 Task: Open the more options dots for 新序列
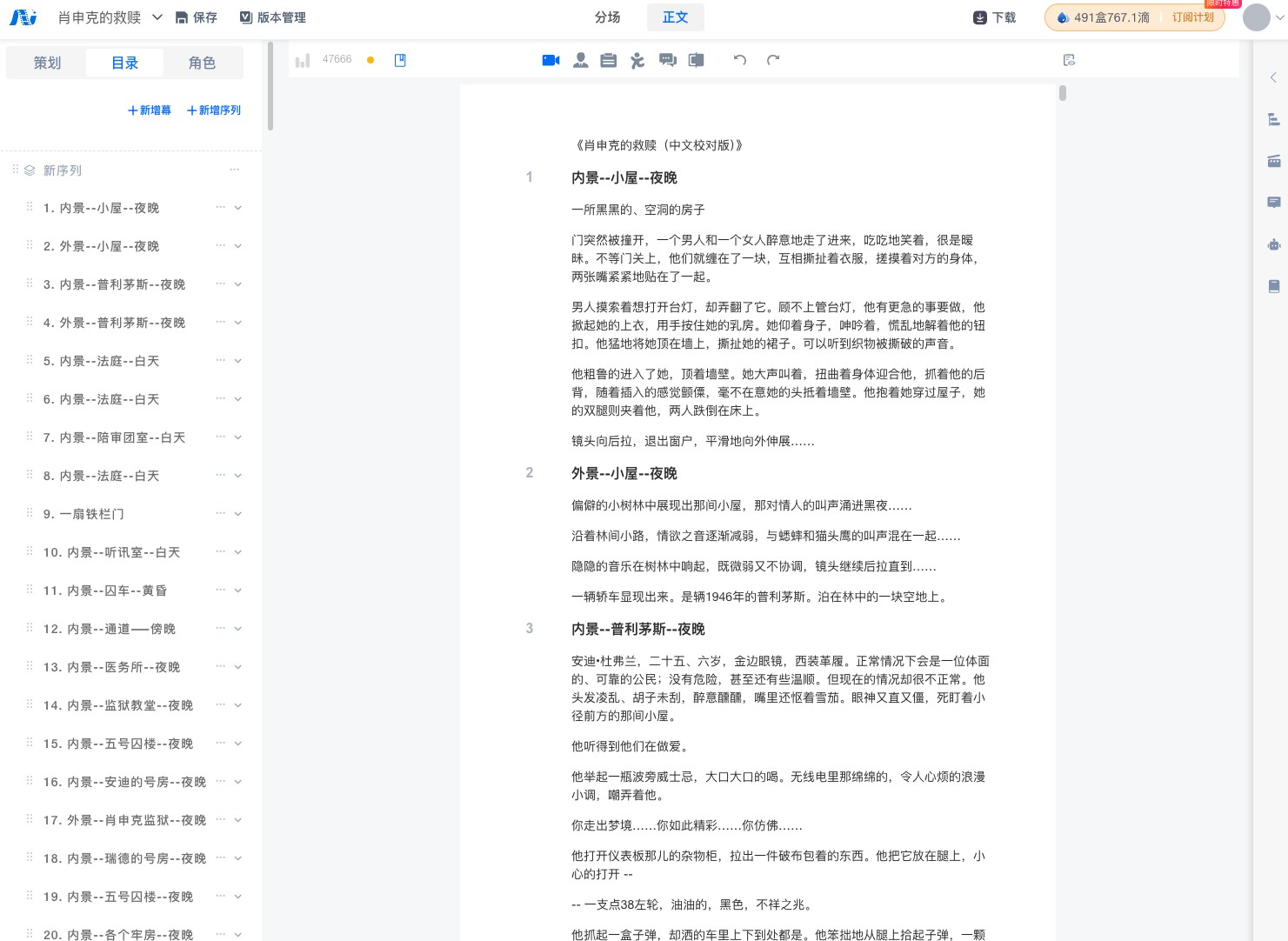234,170
